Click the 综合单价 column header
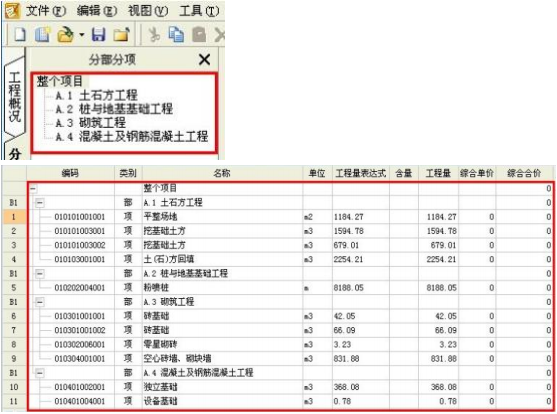 coord(477,173)
